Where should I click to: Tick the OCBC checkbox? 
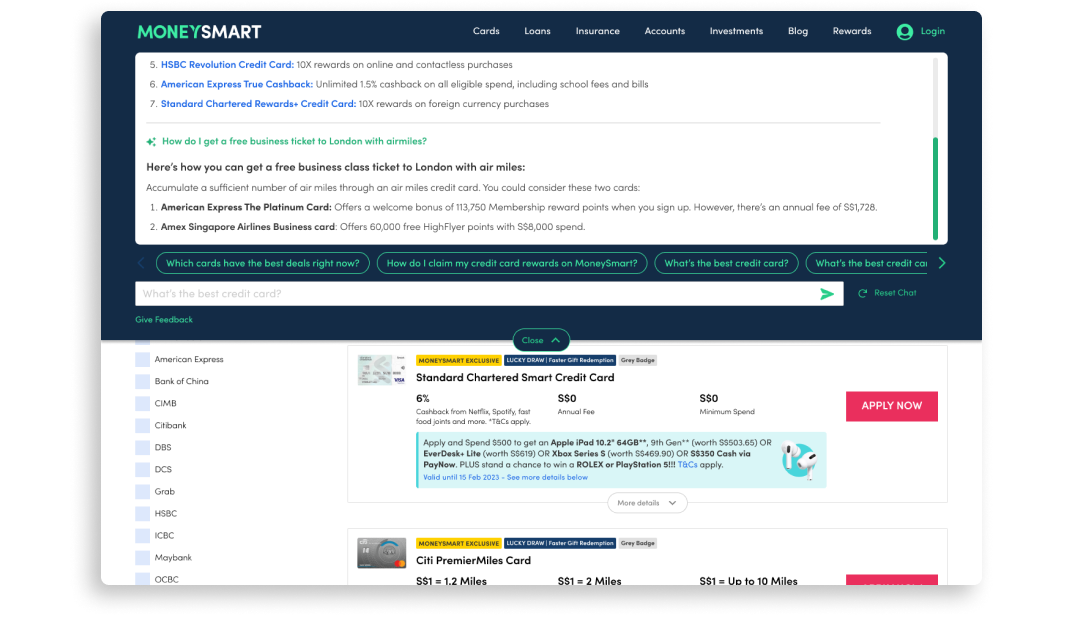tap(143, 579)
